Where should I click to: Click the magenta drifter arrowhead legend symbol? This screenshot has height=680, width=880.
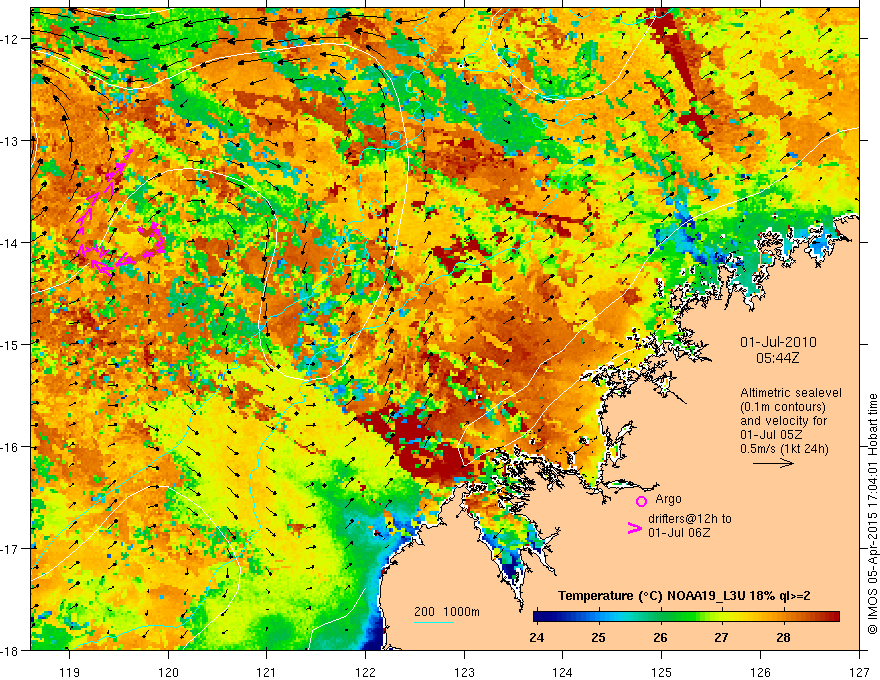coord(634,528)
